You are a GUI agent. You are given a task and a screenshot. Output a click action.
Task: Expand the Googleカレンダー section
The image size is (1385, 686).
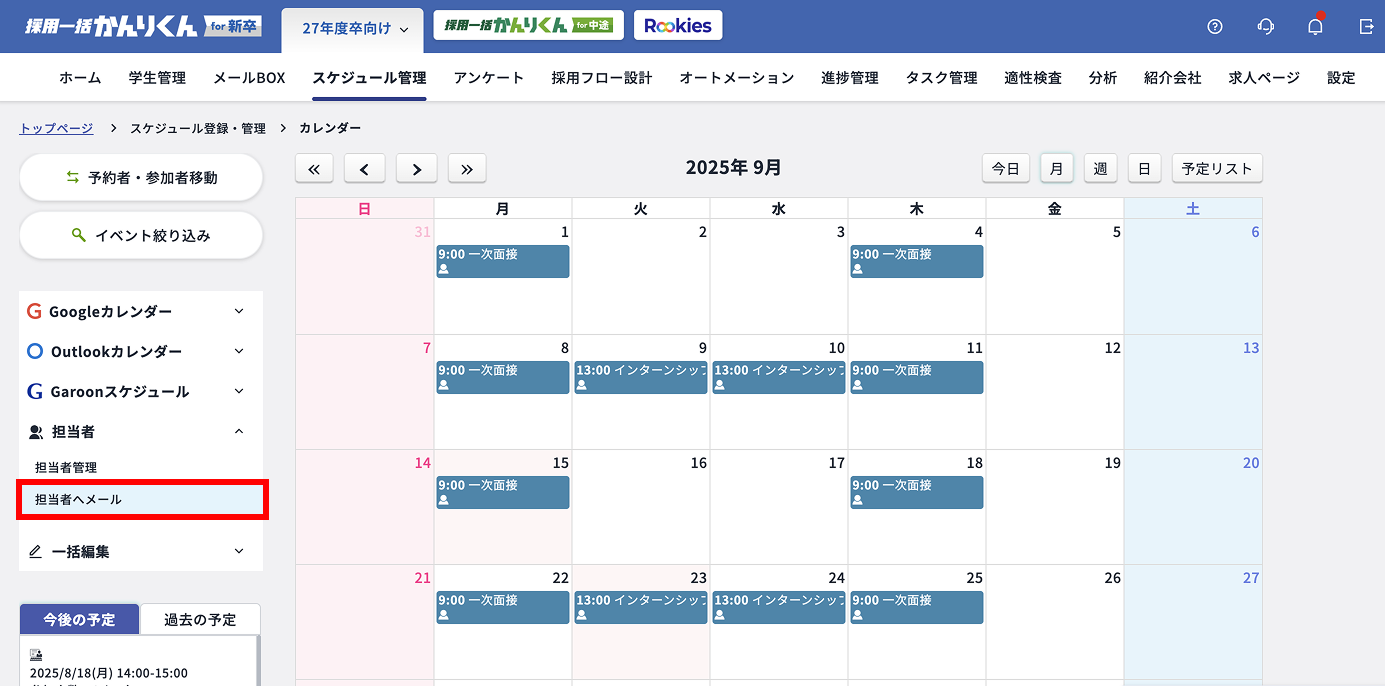click(141, 311)
